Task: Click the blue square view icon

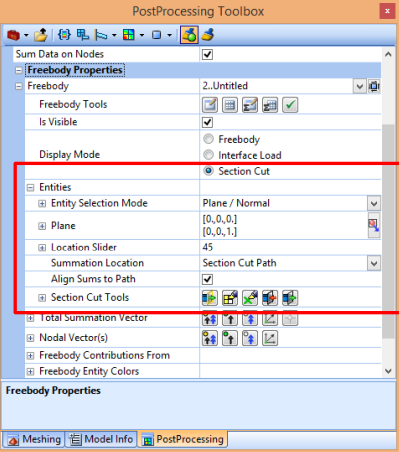Action: [x=156, y=35]
